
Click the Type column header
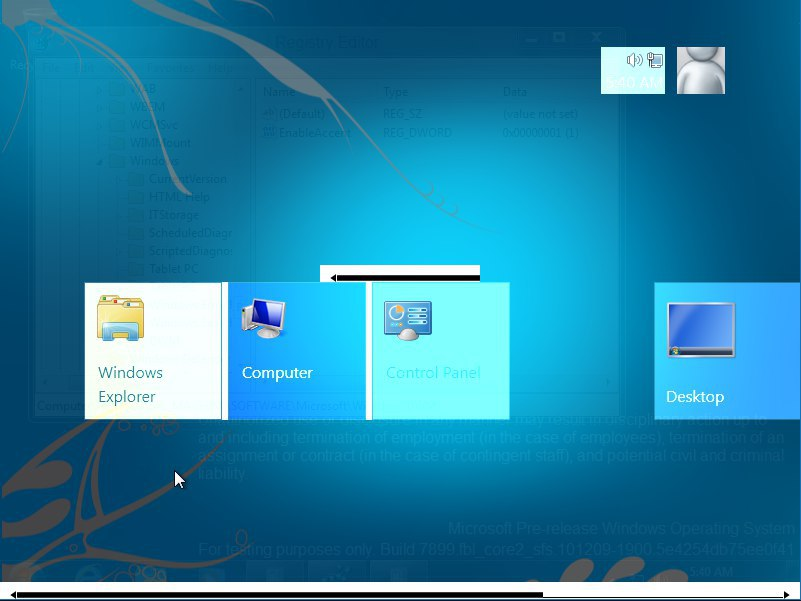pos(396,92)
